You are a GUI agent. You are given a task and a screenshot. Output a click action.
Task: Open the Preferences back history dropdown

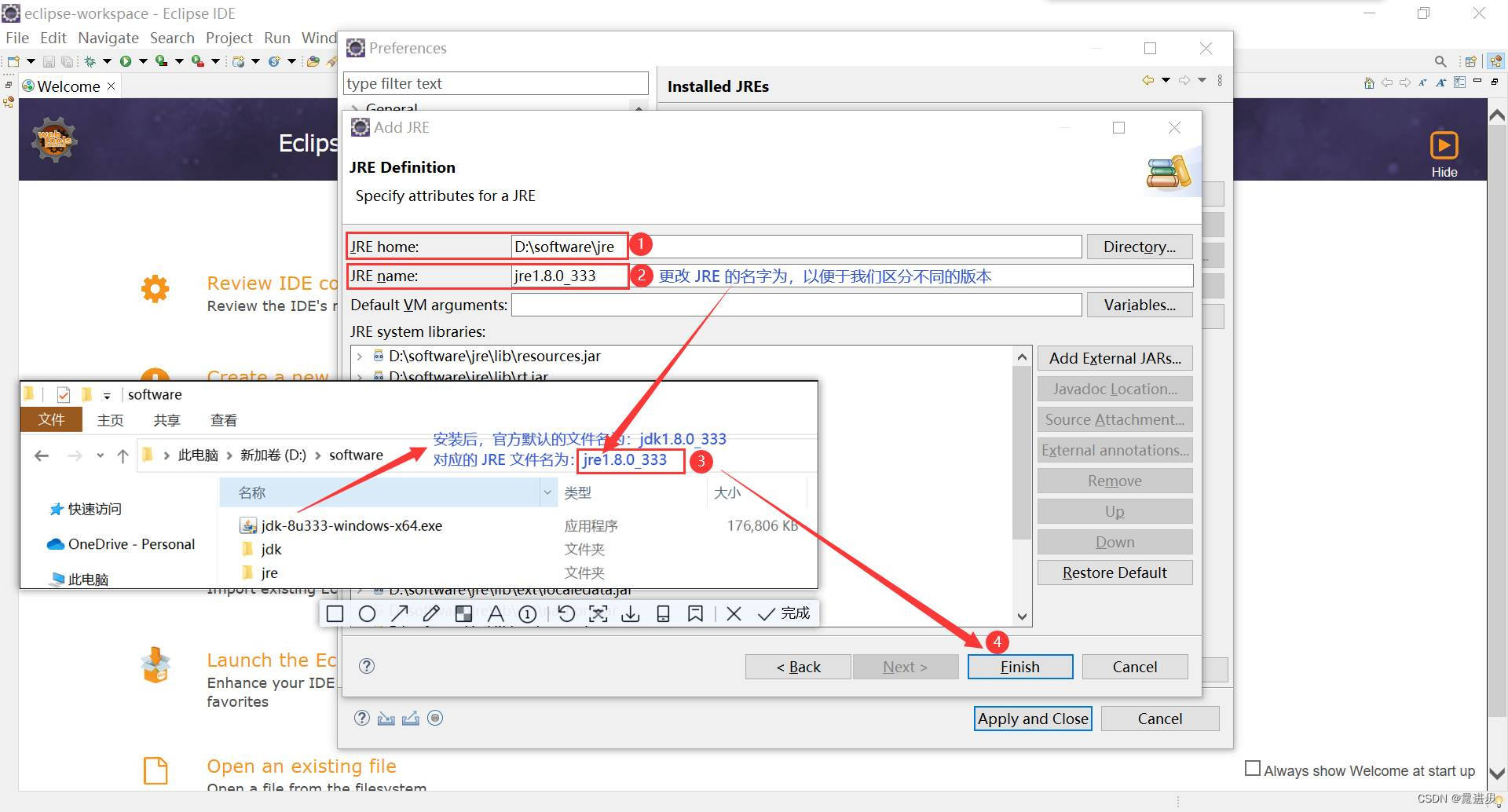tap(1166, 80)
